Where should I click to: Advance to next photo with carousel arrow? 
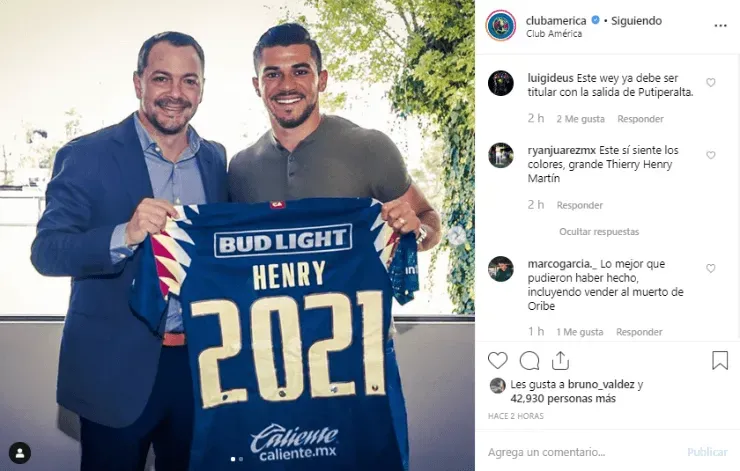click(456, 236)
